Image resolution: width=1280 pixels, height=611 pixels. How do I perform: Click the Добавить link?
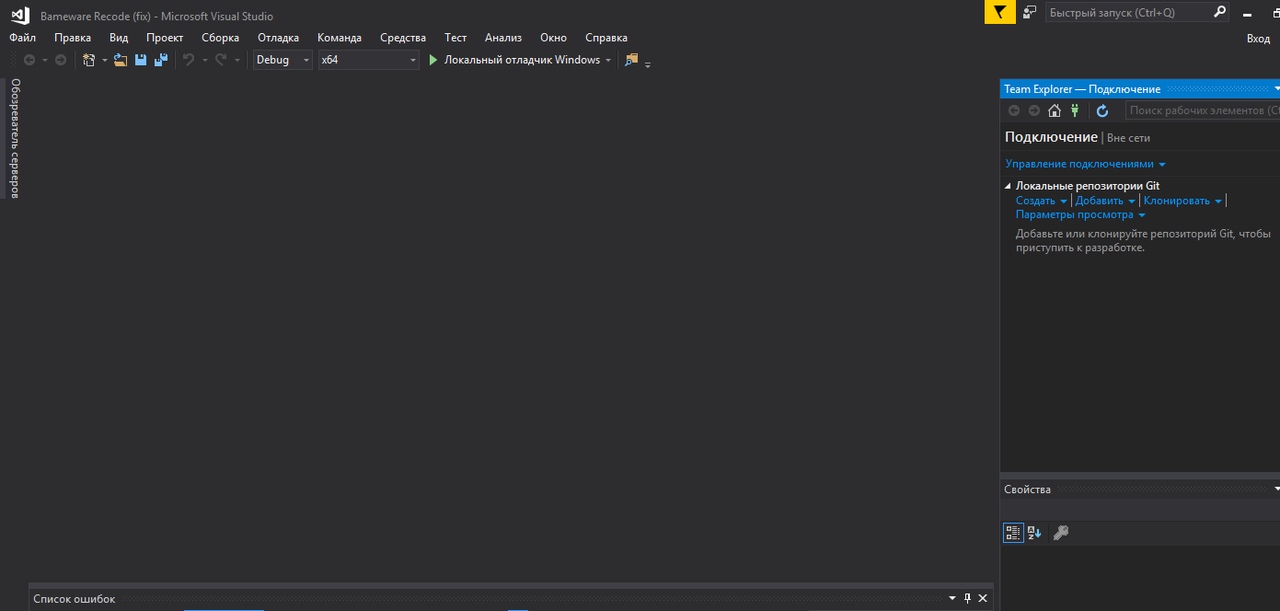(1099, 200)
